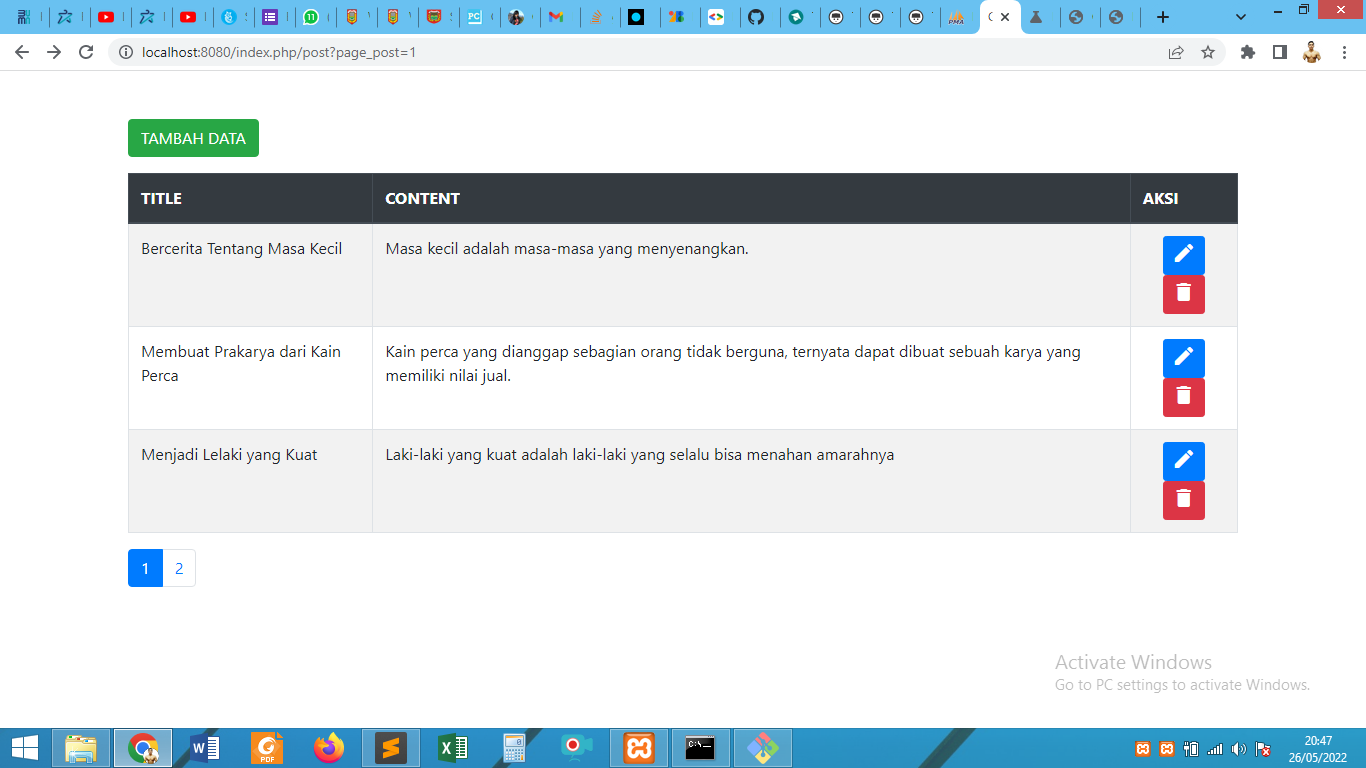Switch to the phpMyAdmin browser tab
Viewport: 1366px width, 768px height.
(957, 17)
